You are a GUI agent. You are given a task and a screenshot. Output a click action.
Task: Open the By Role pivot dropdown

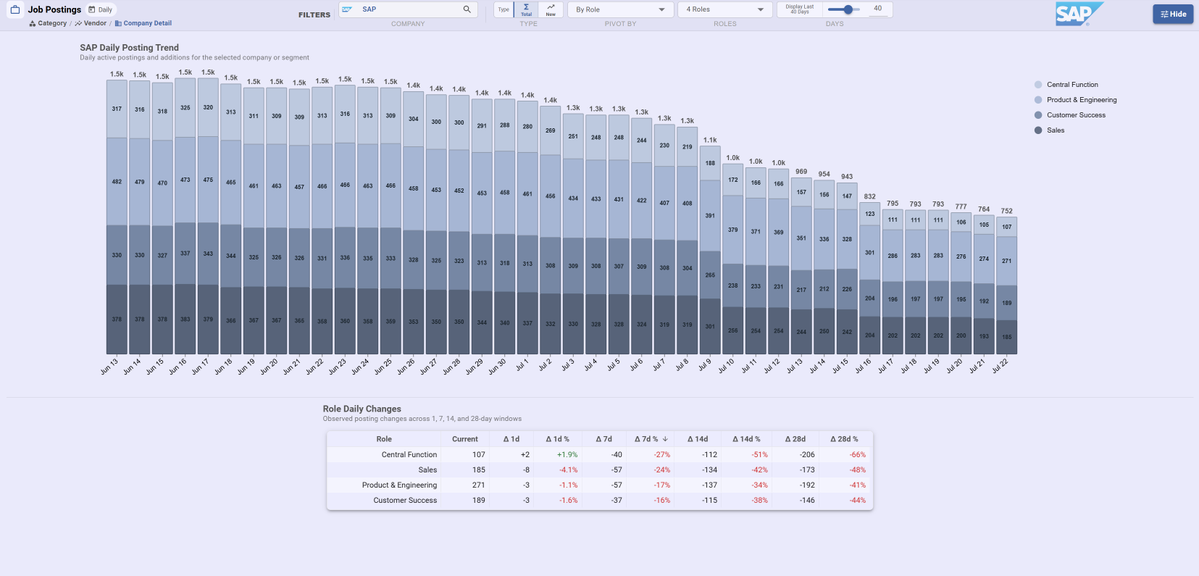(x=620, y=10)
